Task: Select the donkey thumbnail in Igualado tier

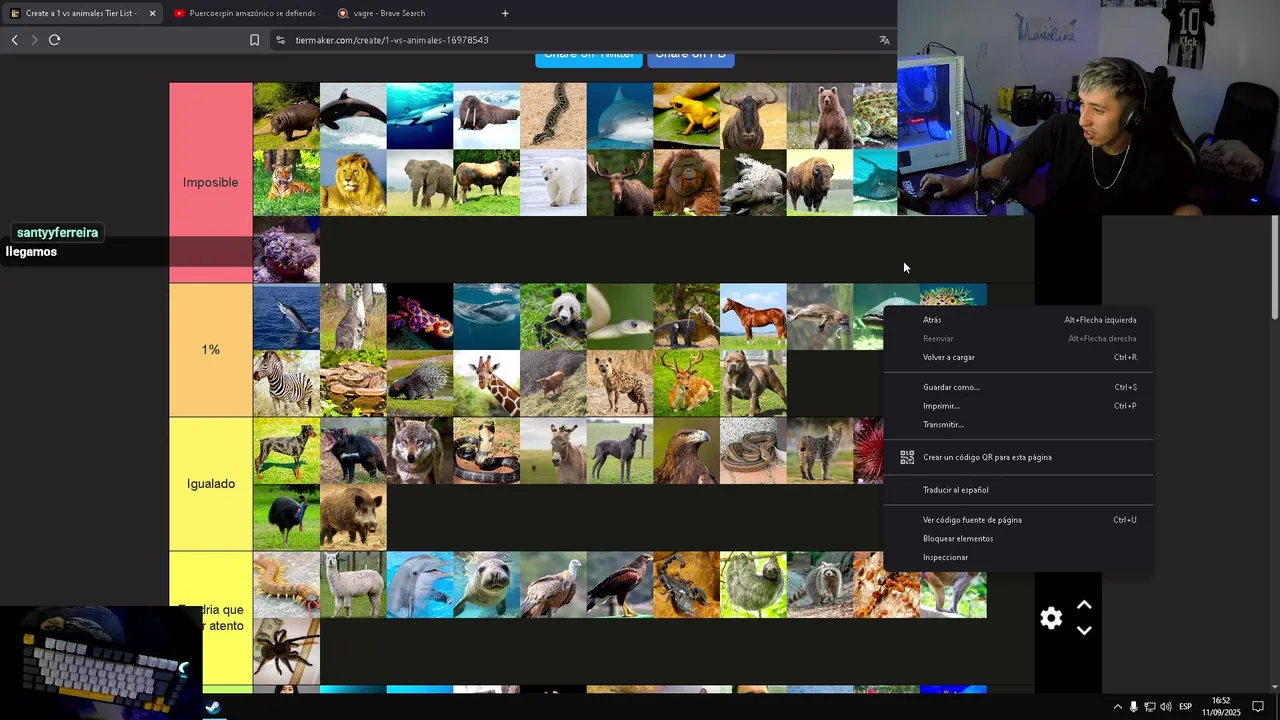Action: click(553, 451)
